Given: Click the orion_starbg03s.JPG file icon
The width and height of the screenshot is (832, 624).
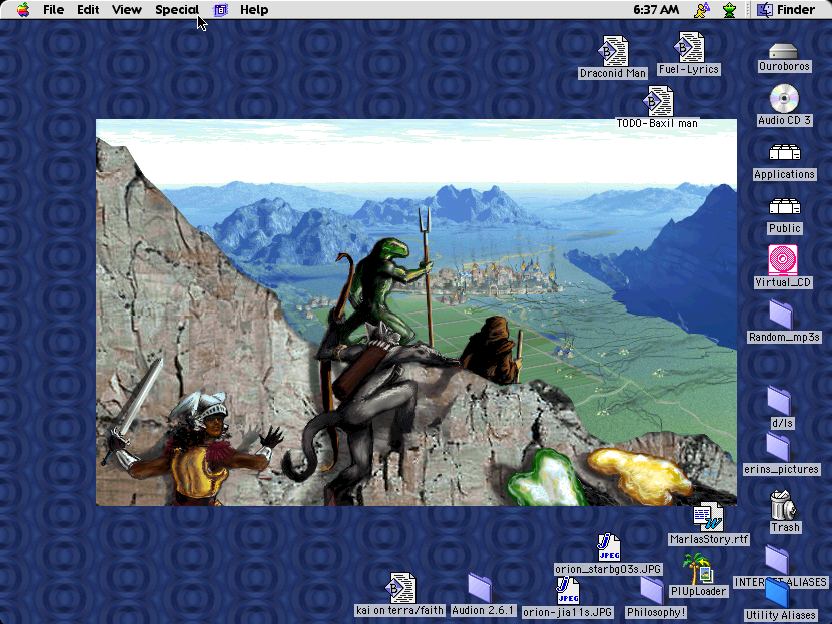Looking at the screenshot, I should [x=608, y=548].
